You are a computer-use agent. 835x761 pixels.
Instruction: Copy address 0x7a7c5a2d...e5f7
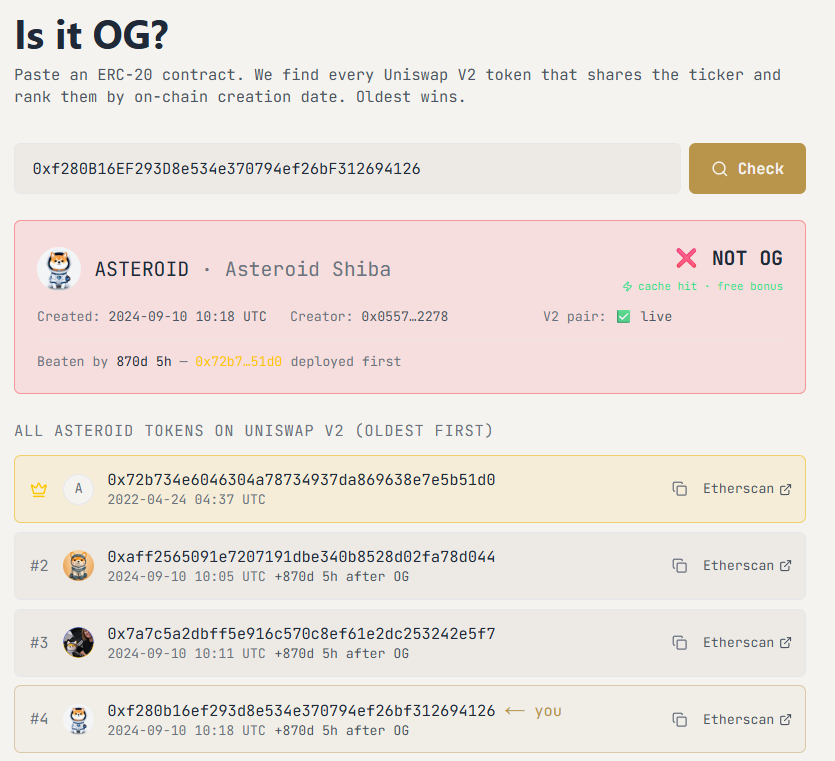point(680,643)
